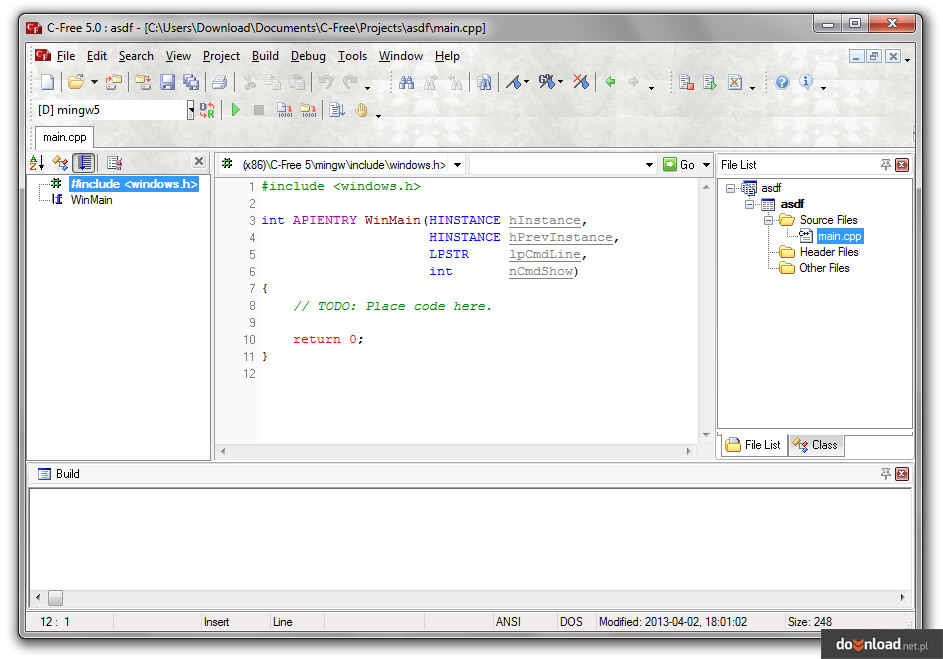Toggle the highlighted list view button in symbol panel

coord(84,162)
